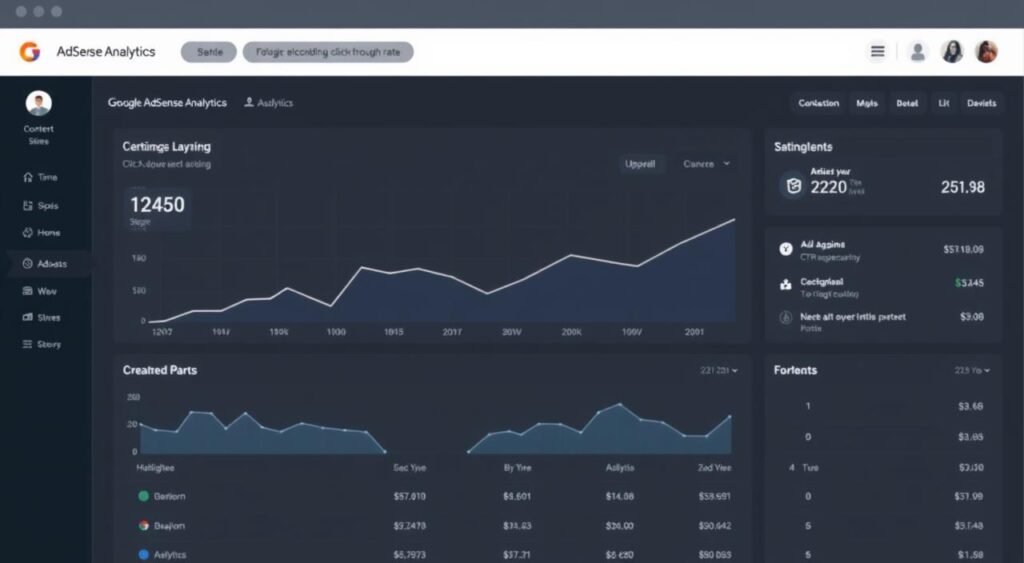Click the Google AdSense Analytics breadcrumb
The image size is (1024, 563).
click(x=167, y=103)
